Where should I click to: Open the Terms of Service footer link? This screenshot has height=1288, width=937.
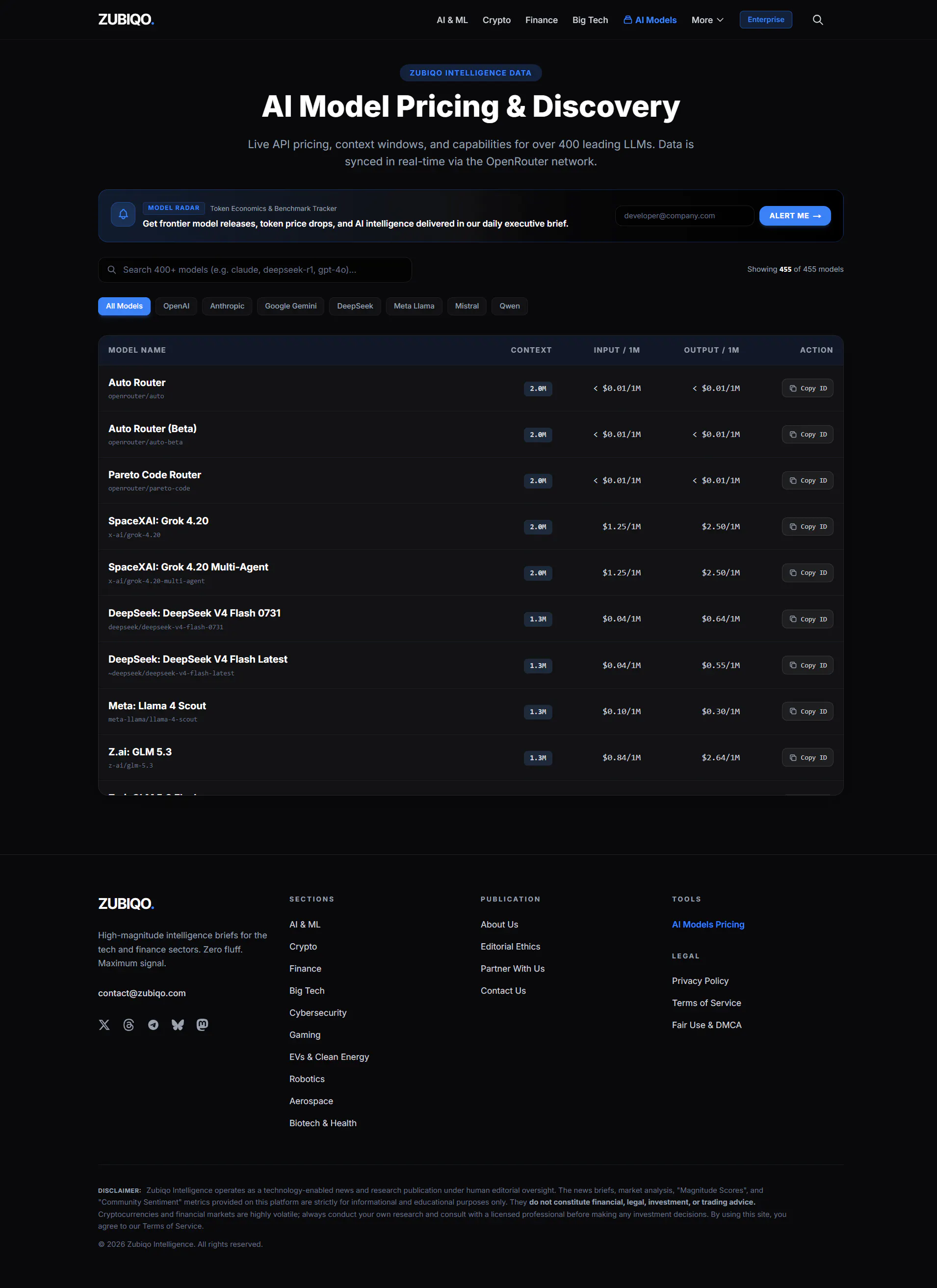[x=706, y=1003]
